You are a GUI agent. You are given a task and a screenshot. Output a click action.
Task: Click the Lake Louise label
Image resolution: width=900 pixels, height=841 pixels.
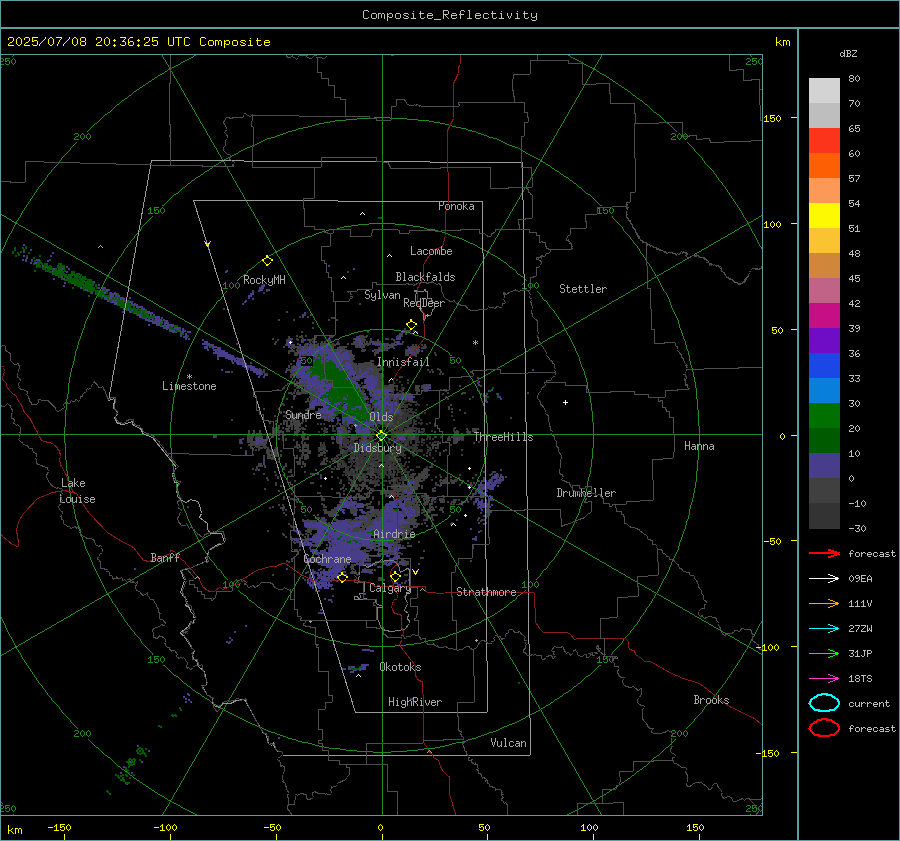coord(77,491)
